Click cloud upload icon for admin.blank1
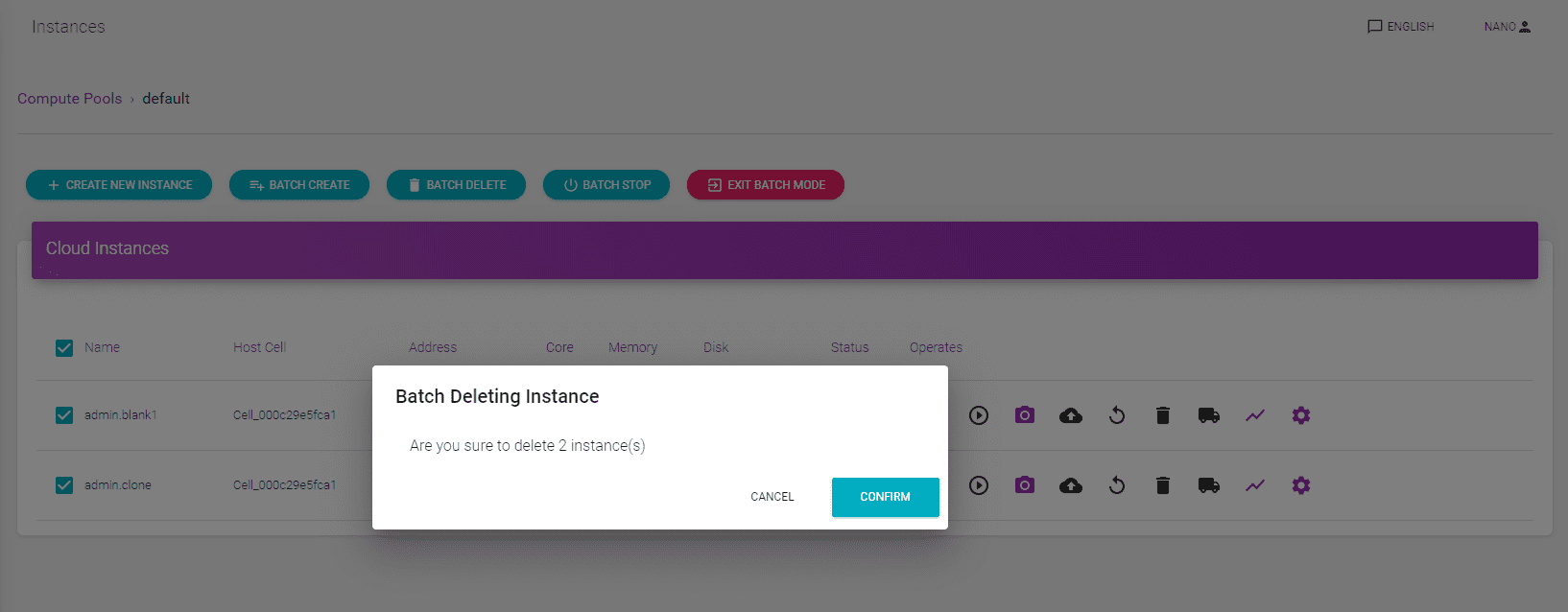The height and width of the screenshot is (612, 1568). point(1070,415)
